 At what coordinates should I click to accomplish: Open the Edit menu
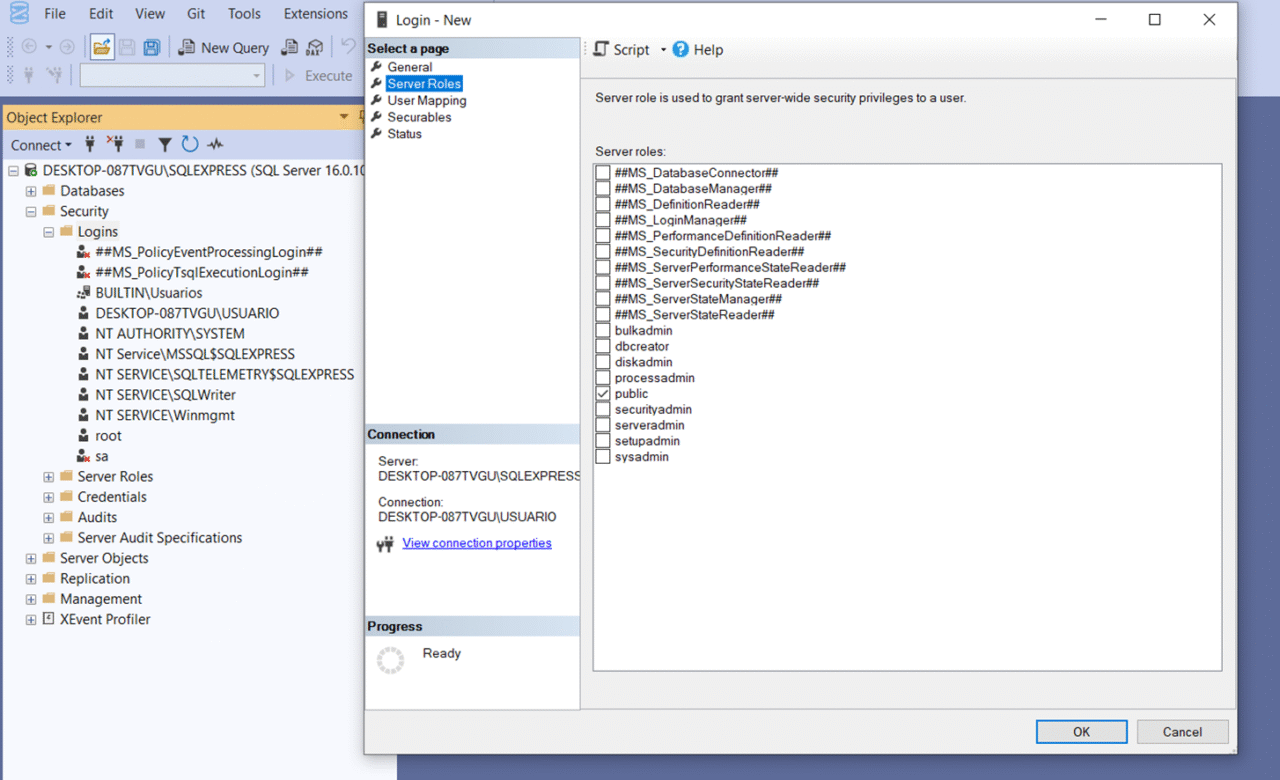tap(101, 14)
